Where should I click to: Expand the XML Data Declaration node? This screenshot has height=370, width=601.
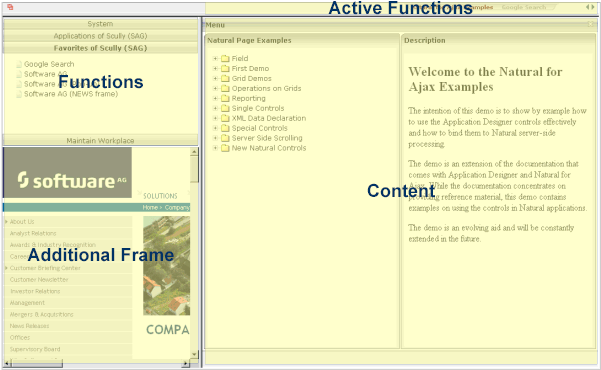pos(215,118)
